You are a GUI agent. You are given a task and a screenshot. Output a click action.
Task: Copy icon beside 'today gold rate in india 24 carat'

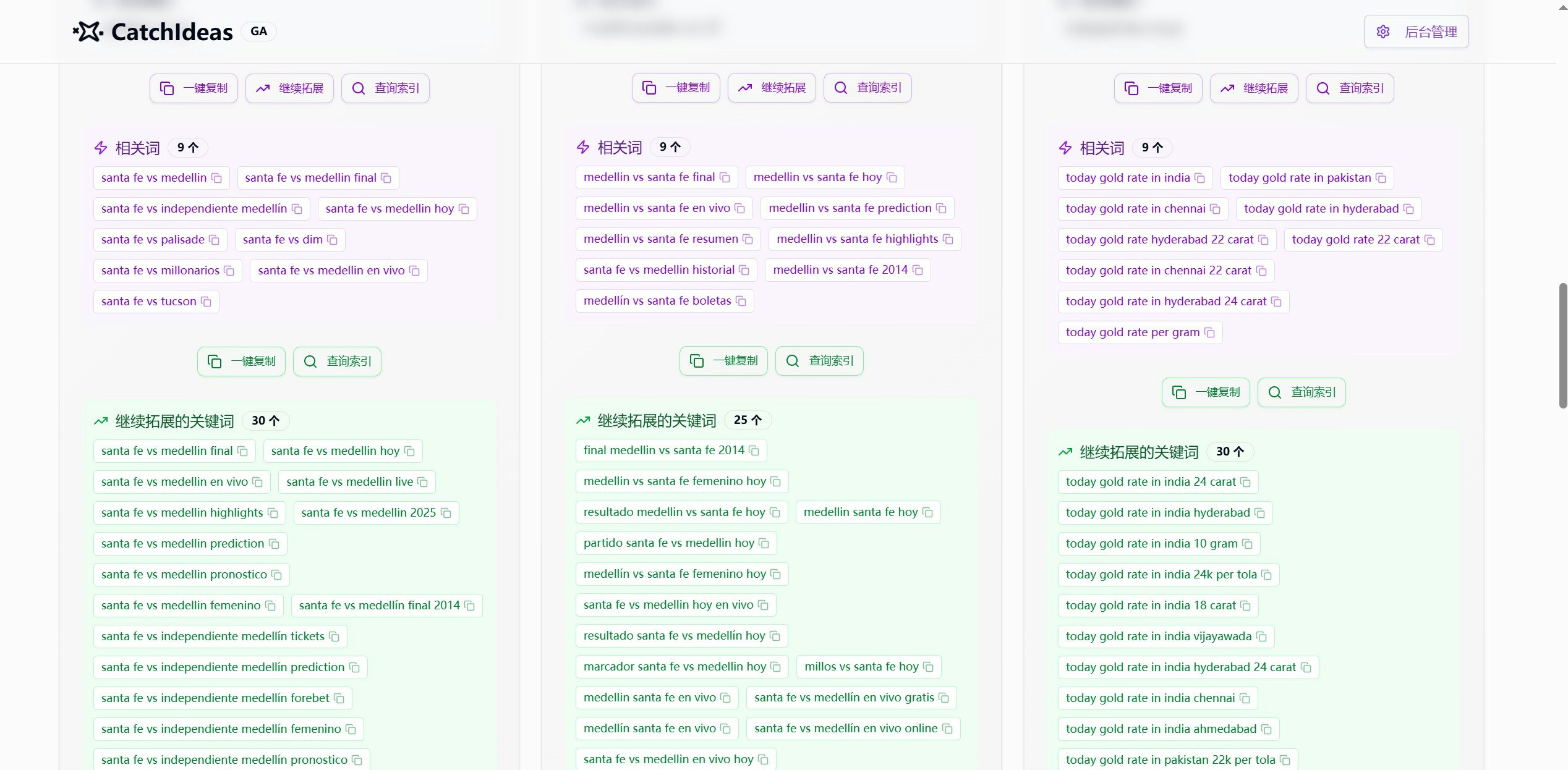[x=1245, y=482]
